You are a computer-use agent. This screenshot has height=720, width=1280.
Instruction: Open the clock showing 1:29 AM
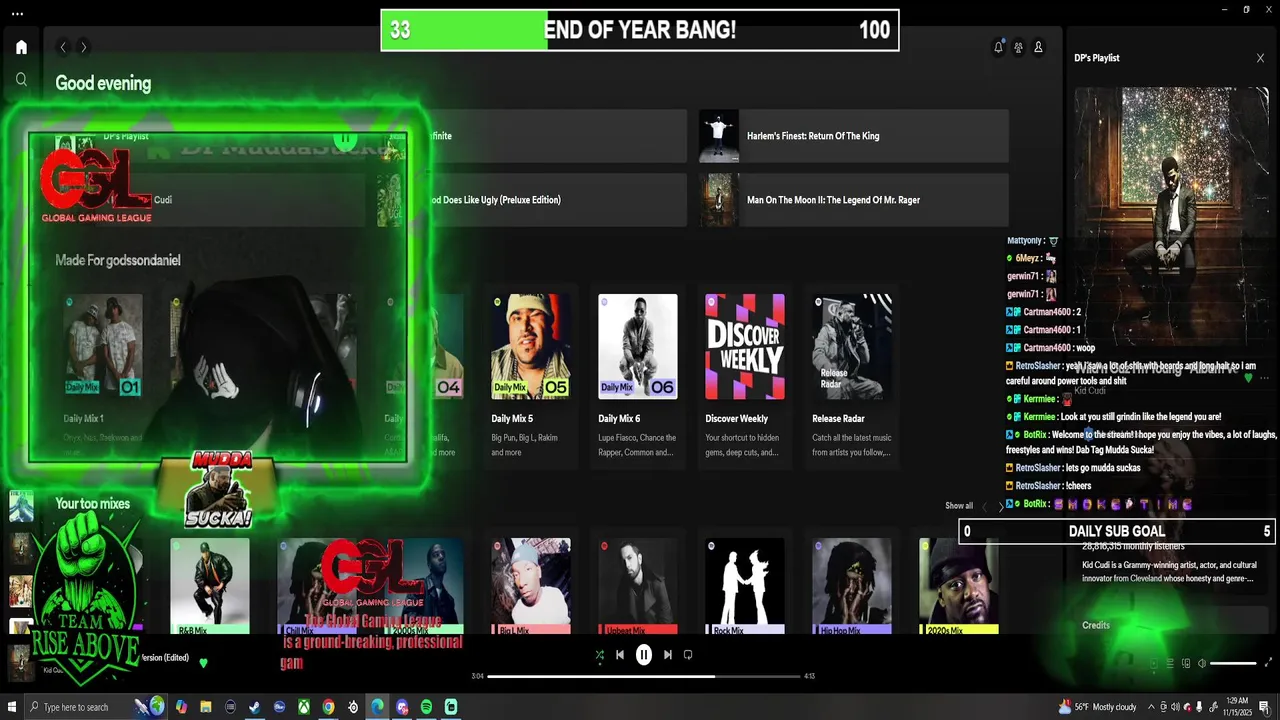click(1236, 707)
